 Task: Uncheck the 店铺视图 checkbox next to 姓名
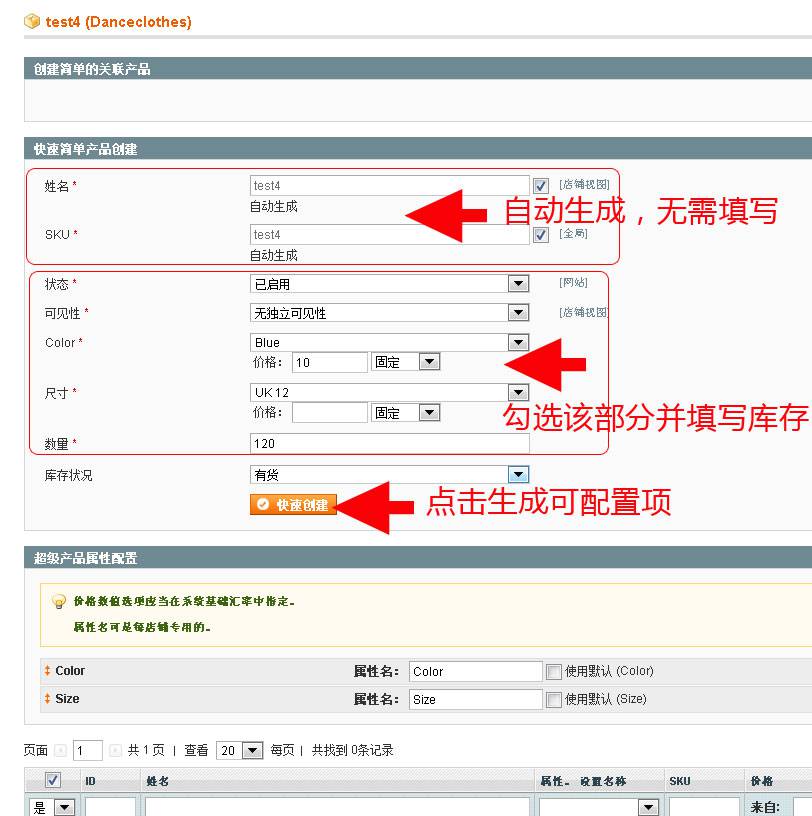540,185
